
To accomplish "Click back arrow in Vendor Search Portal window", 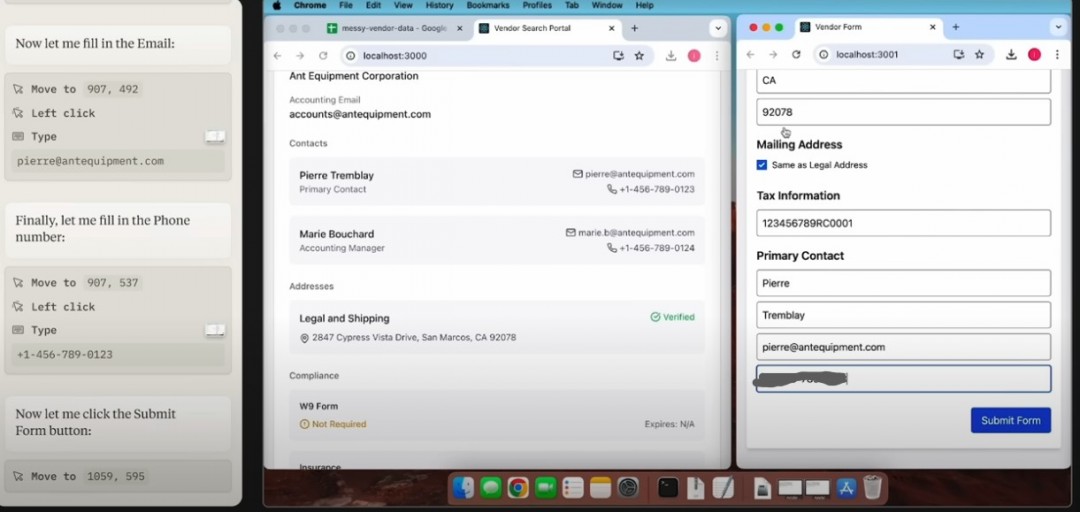I will click(x=277, y=56).
